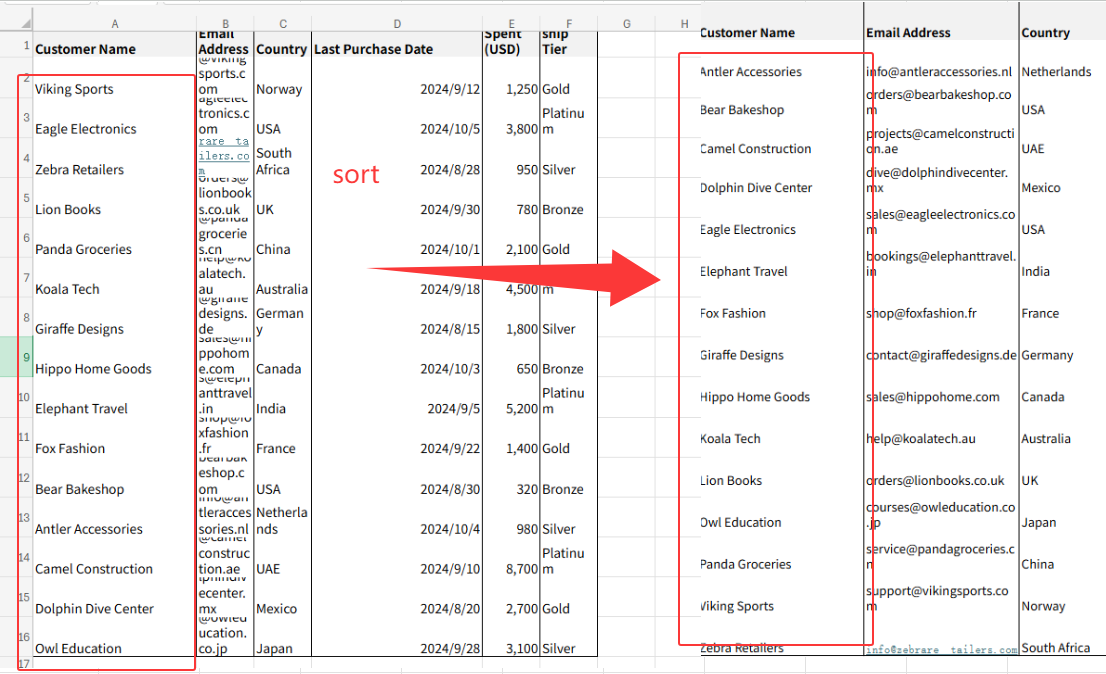Click the red 'sort' text label
1106x674 pixels.
click(356, 175)
